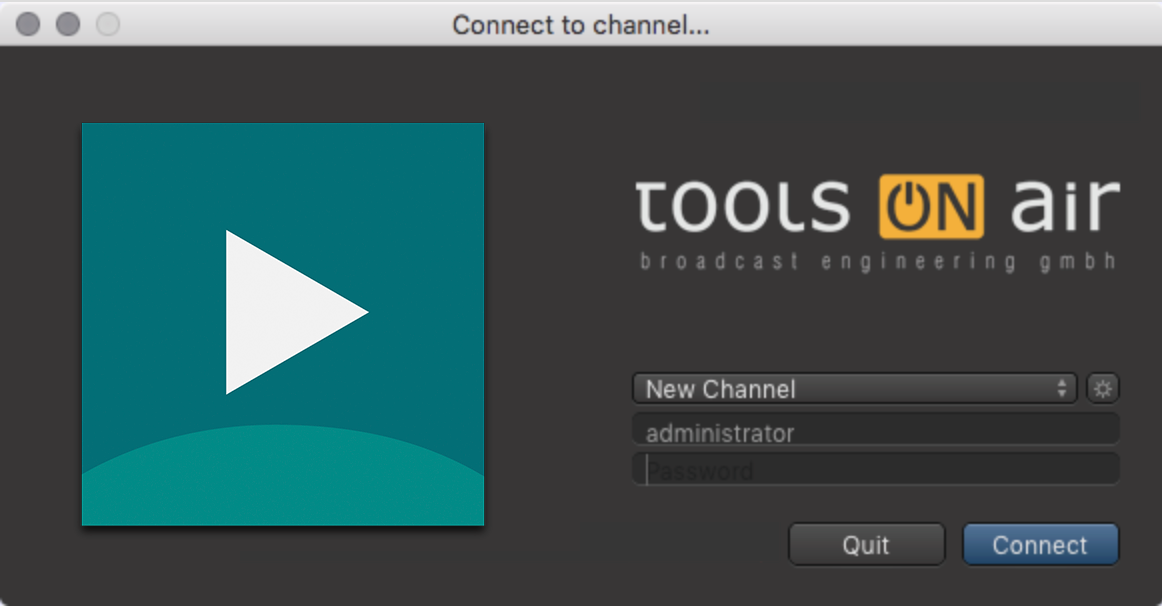Click the teal play logo thumbnail
The image size is (1162, 606).
click(283, 324)
